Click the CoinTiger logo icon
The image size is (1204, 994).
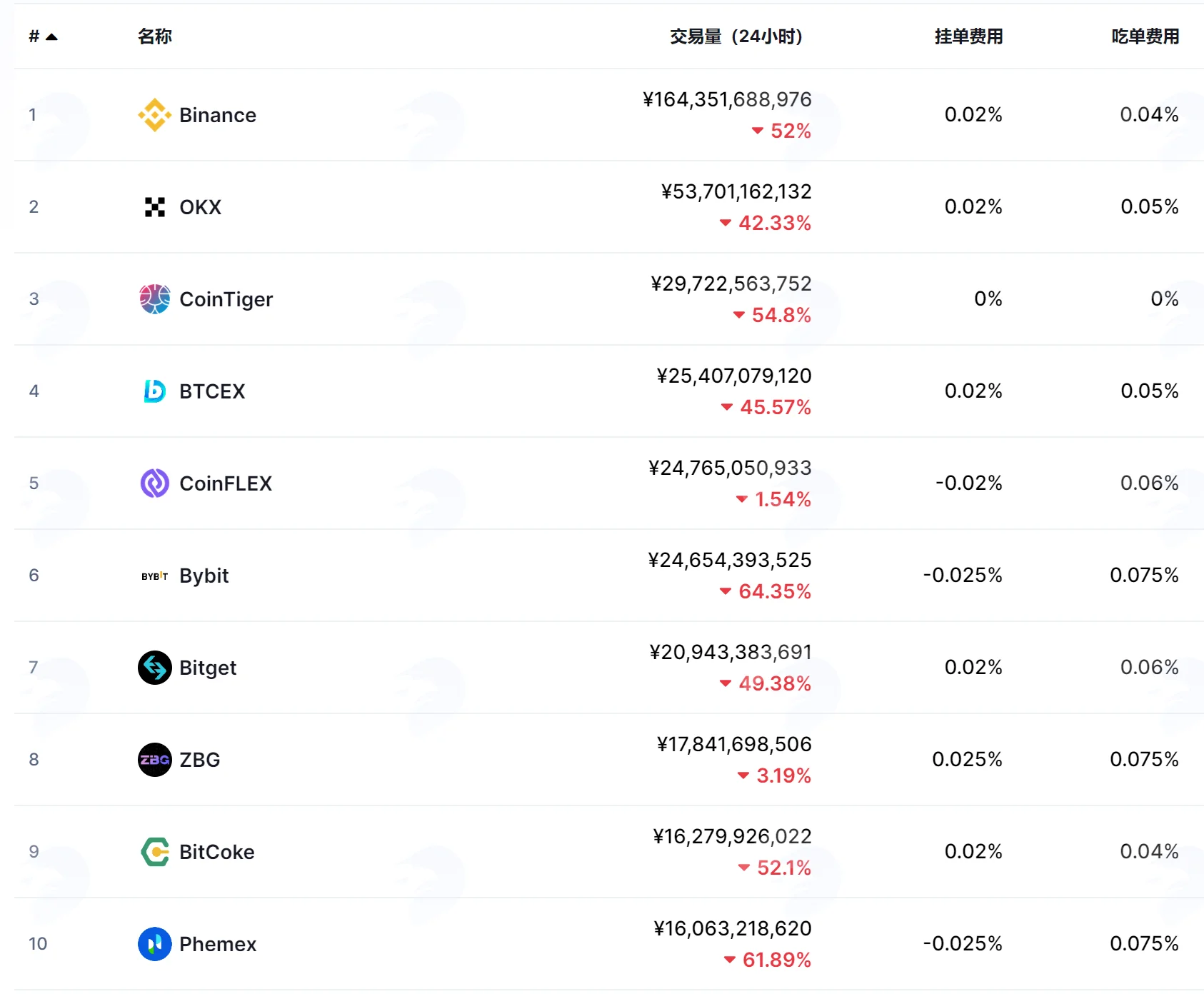click(155, 299)
